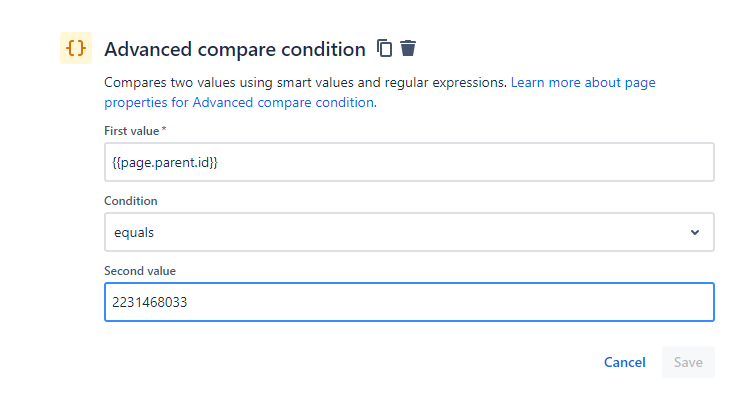The height and width of the screenshot is (393, 750).
Task: Follow 'properties for Advanced compare condition' link
Action: coord(241,103)
